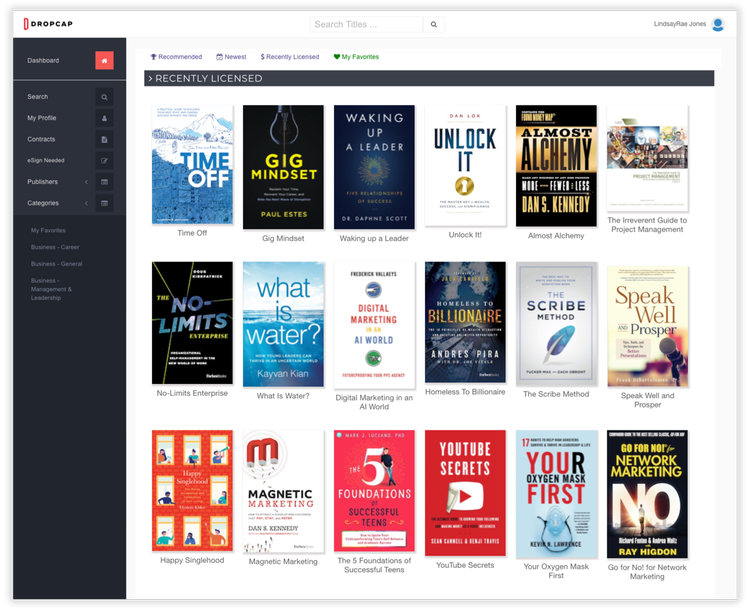Click the icon box next to Publishers
Screen dimensions: 750x610
pyautogui.click(x=104, y=182)
